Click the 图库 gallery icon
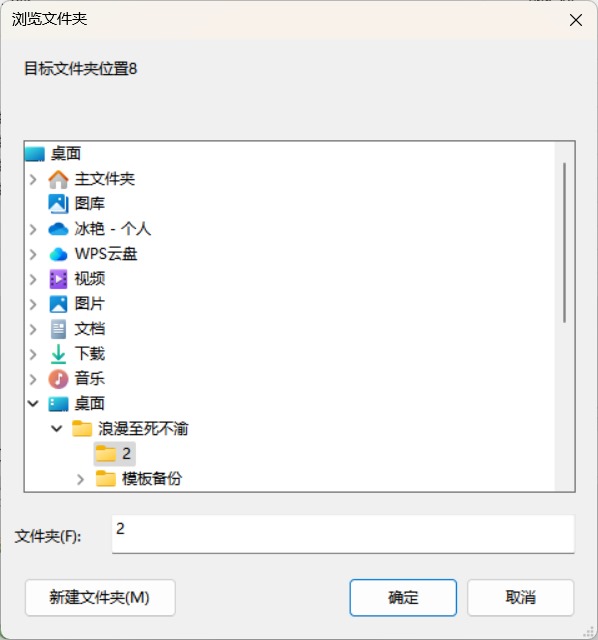This screenshot has width=598, height=640. [x=58, y=204]
